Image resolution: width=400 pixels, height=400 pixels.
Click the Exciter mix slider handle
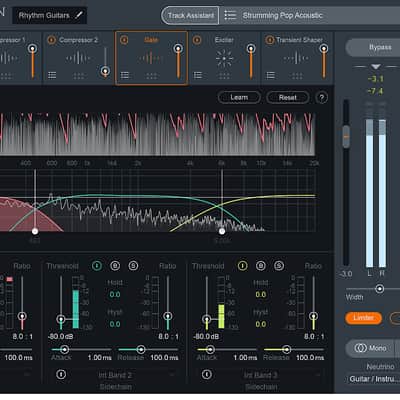pyautogui.click(x=251, y=49)
